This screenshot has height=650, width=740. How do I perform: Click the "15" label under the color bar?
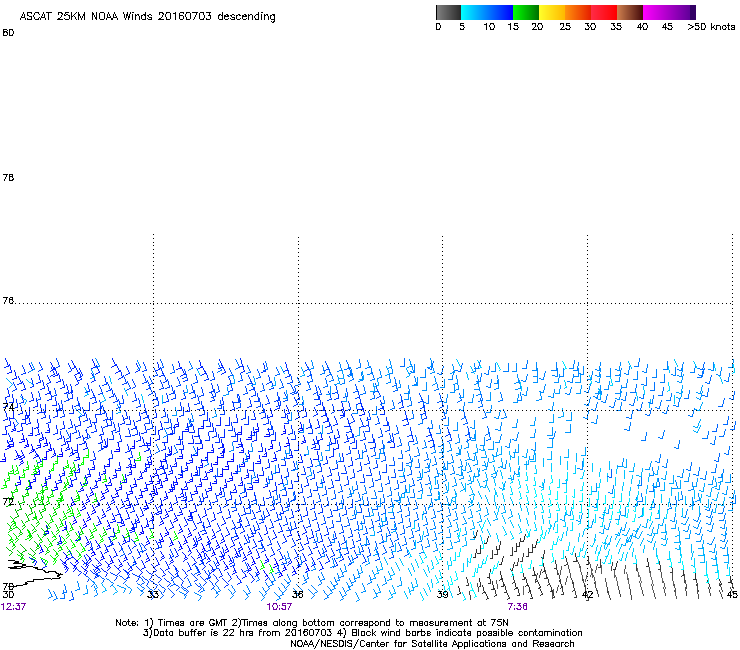(513, 27)
